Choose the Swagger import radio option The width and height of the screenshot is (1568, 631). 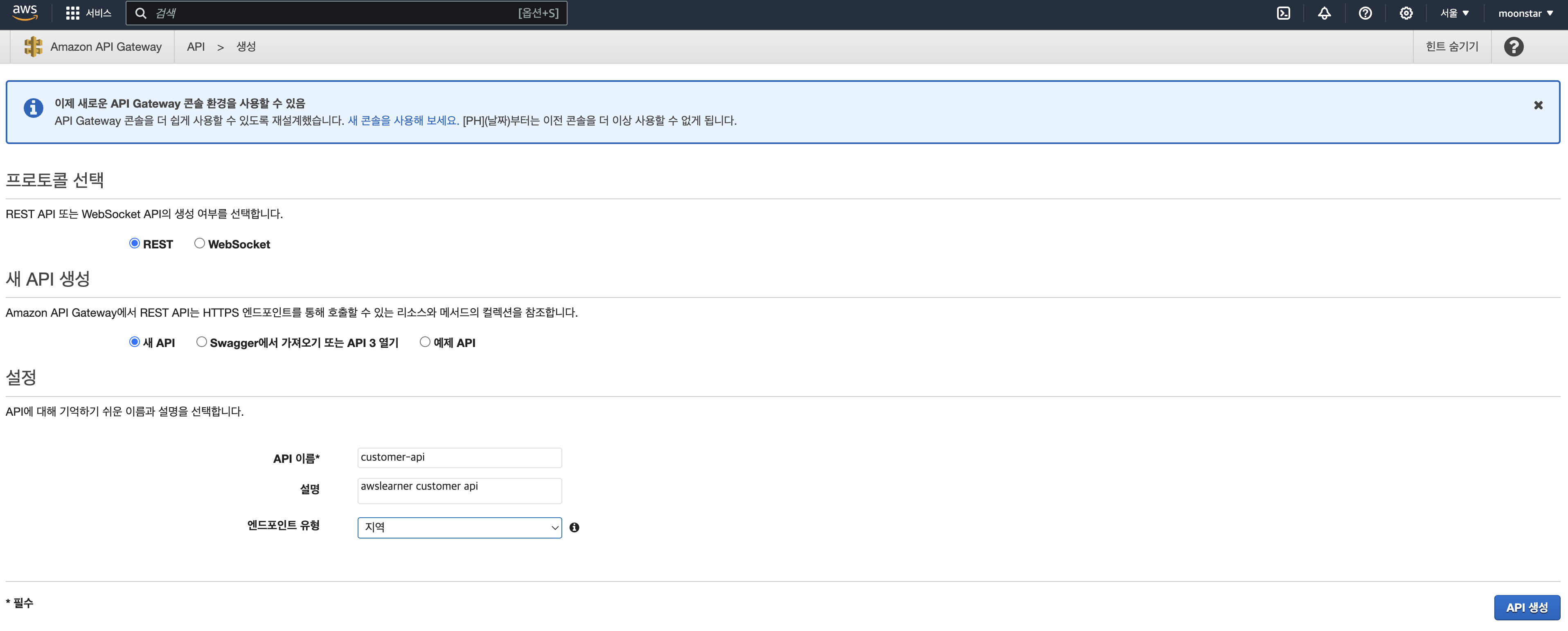point(201,342)
